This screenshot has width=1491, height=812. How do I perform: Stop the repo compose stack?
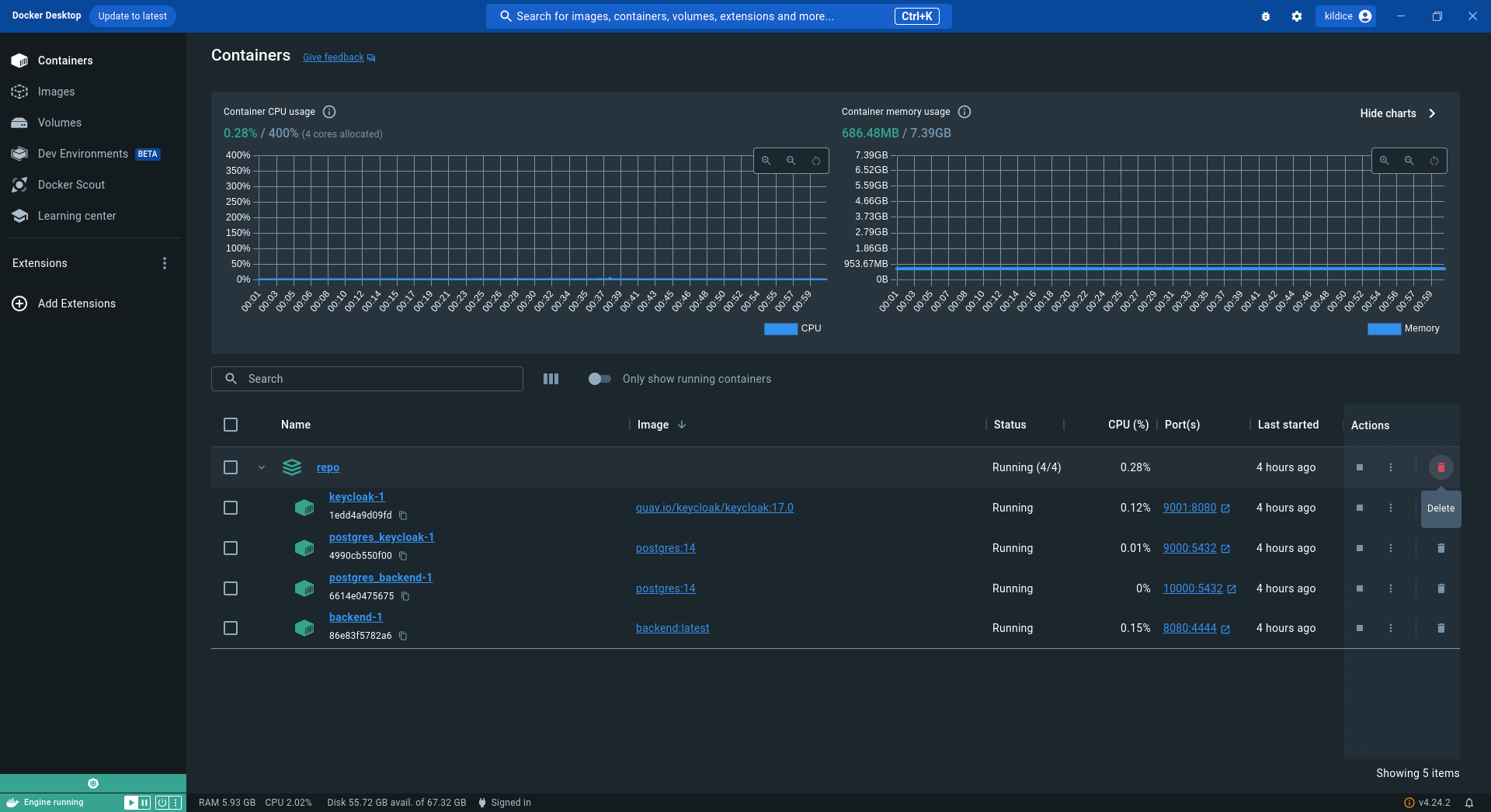coord(1360,467)
